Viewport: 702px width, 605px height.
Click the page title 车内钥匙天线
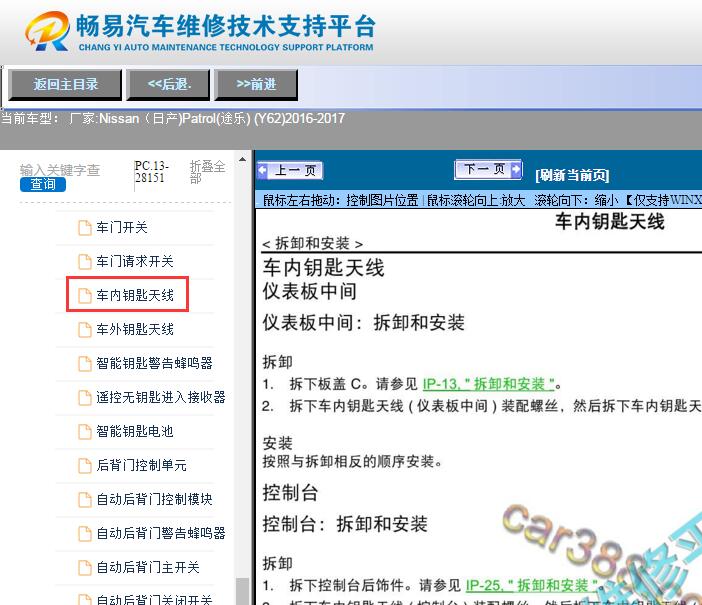coord(610,222)
